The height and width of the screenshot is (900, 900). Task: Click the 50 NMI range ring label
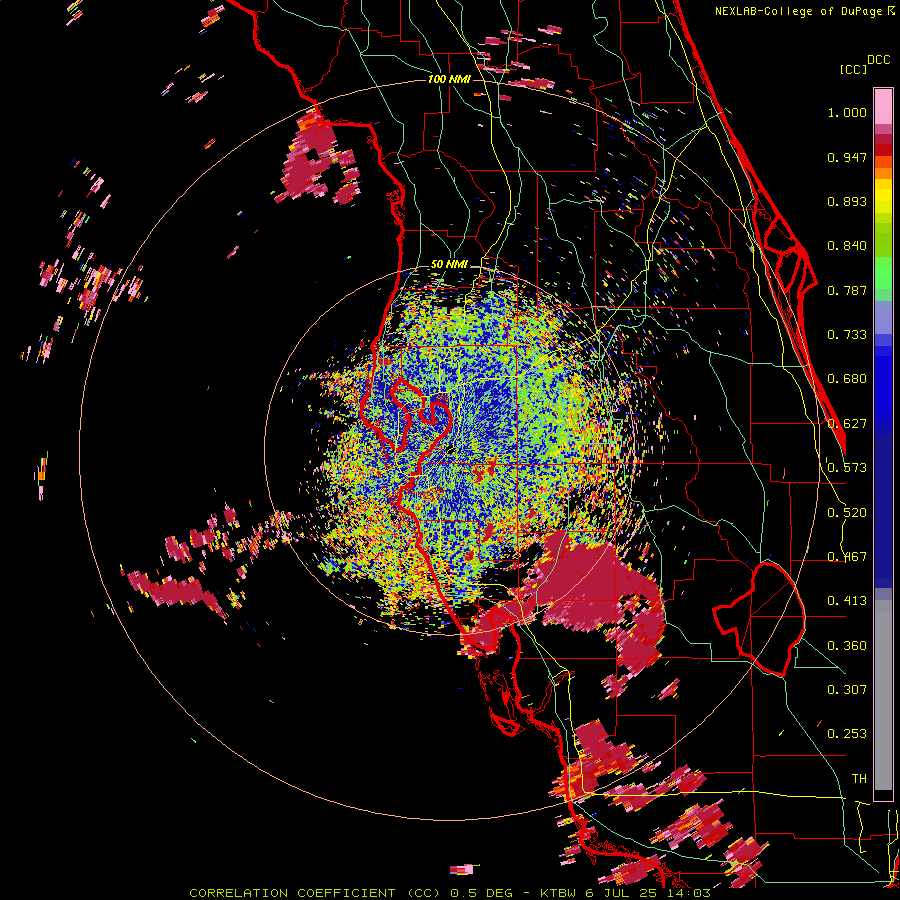click(x=449, y=265)
